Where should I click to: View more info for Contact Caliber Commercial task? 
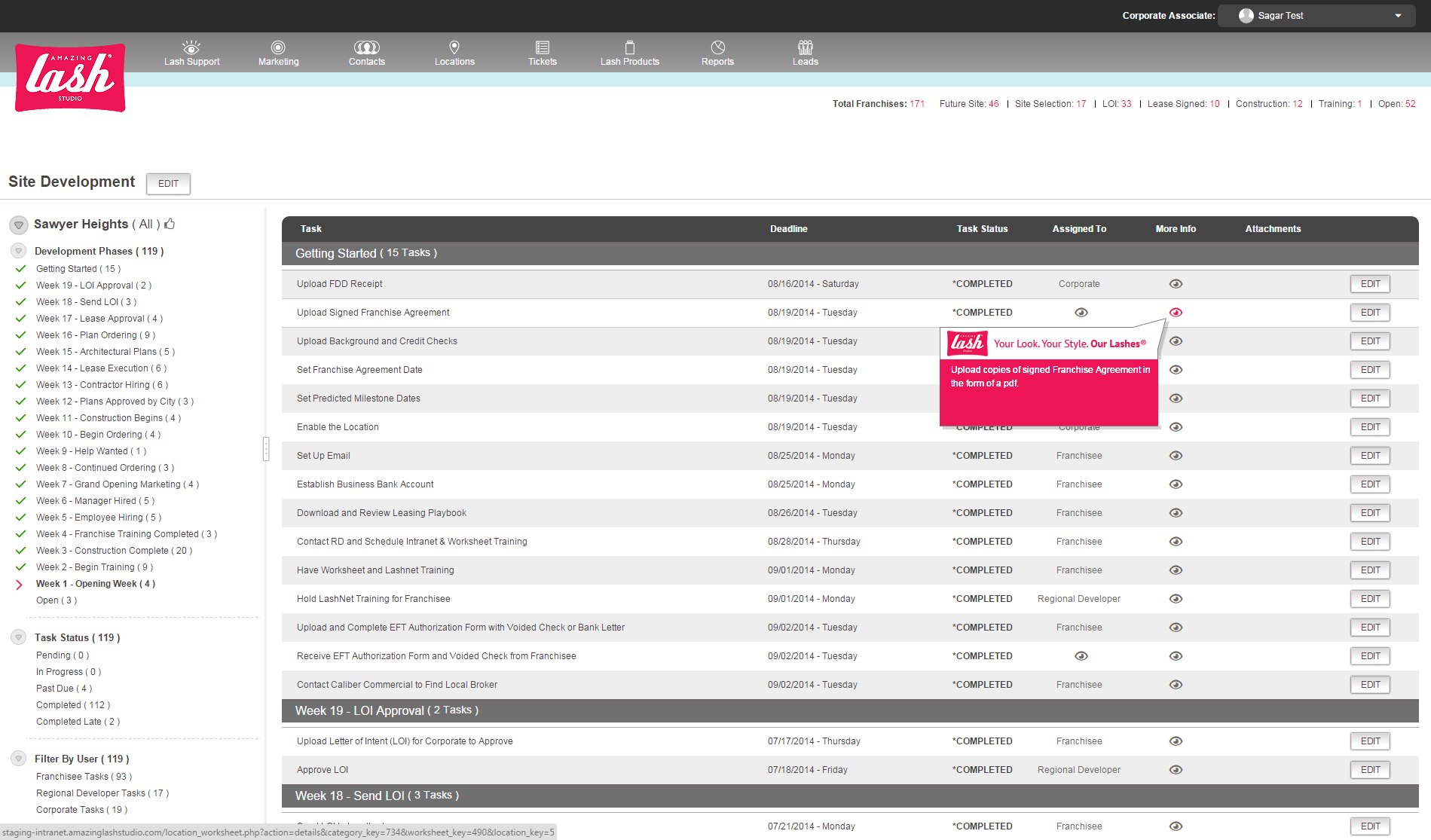click(1176, 685)
